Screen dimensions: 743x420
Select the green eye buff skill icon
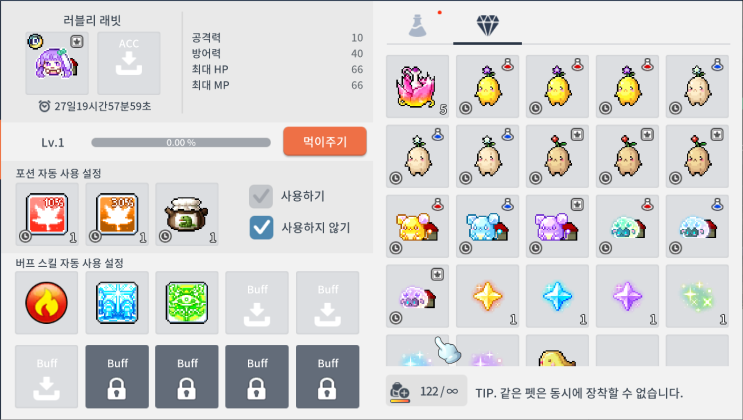(187, 303)
